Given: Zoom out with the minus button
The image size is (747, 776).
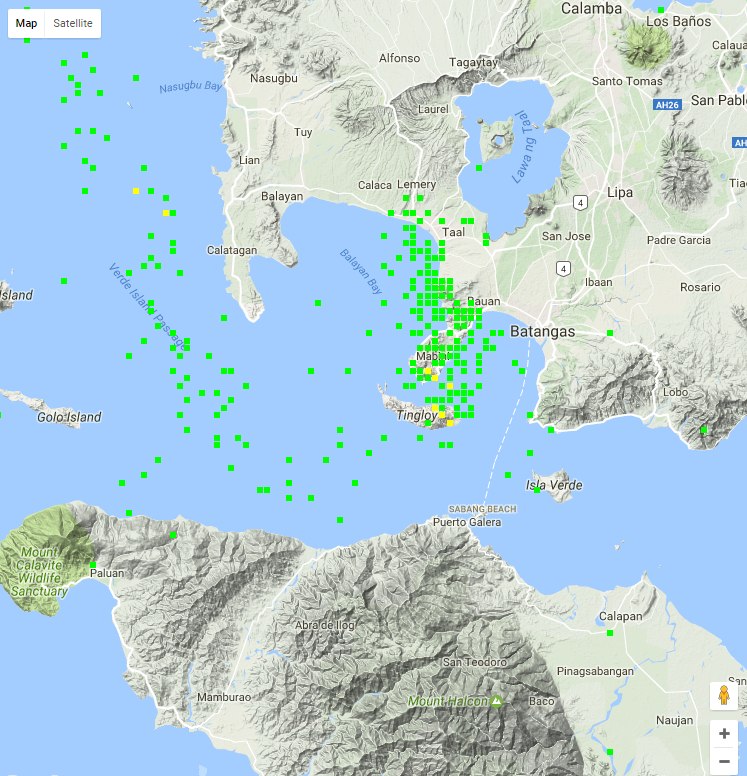Looking at the screenshot, I should [x=723, y=761].
